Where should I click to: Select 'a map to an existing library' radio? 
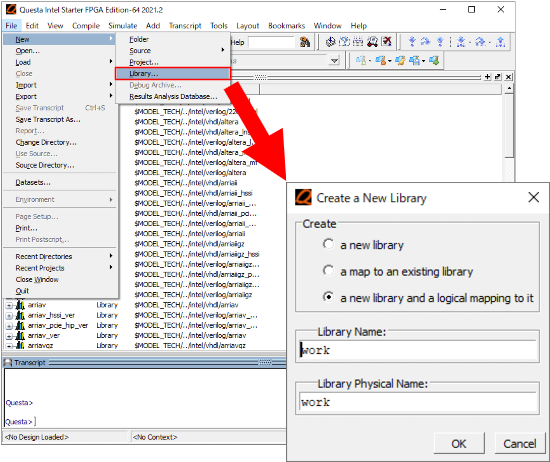pos(328,271)
